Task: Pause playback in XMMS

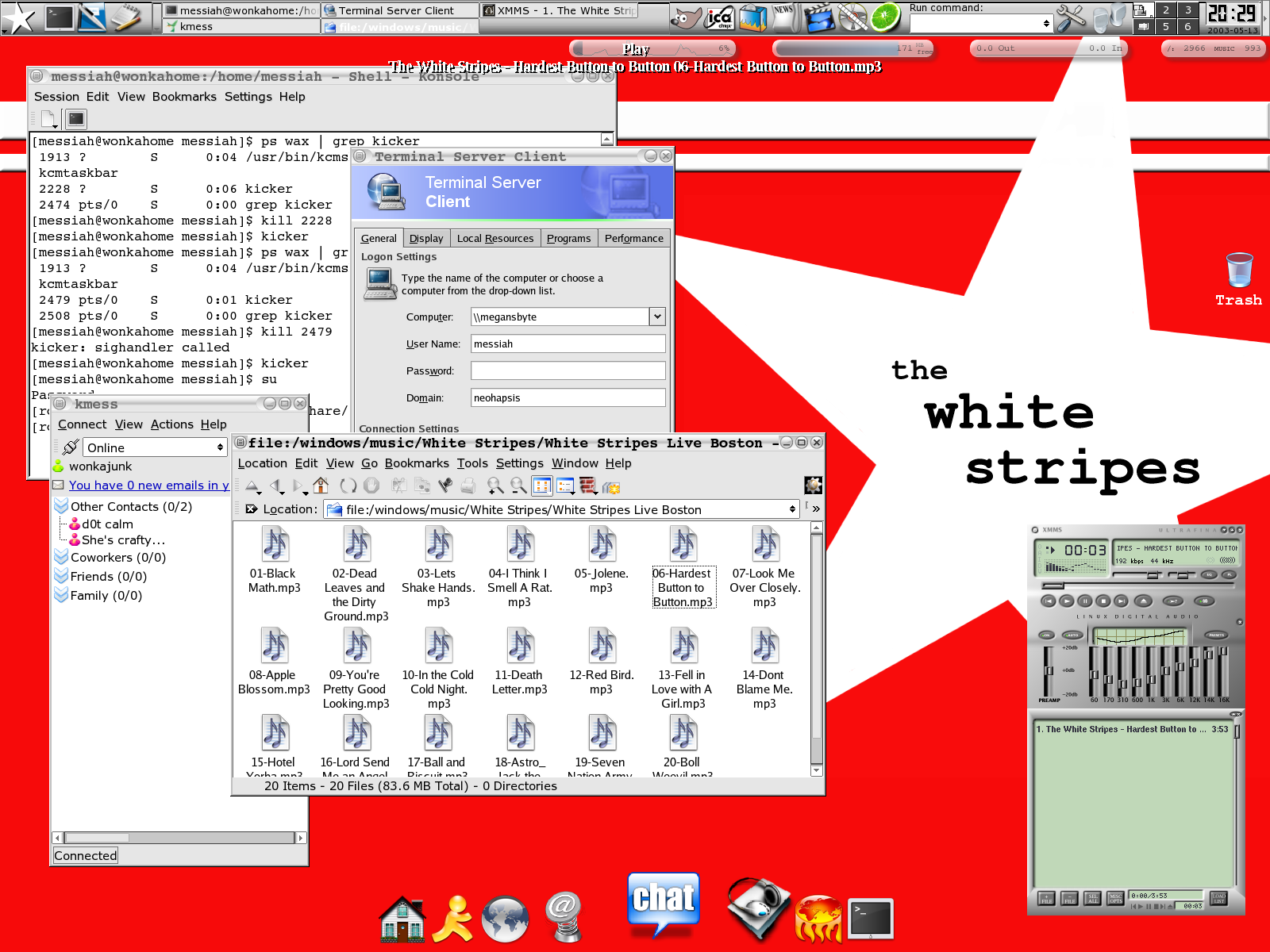Action: [1085, 601]
